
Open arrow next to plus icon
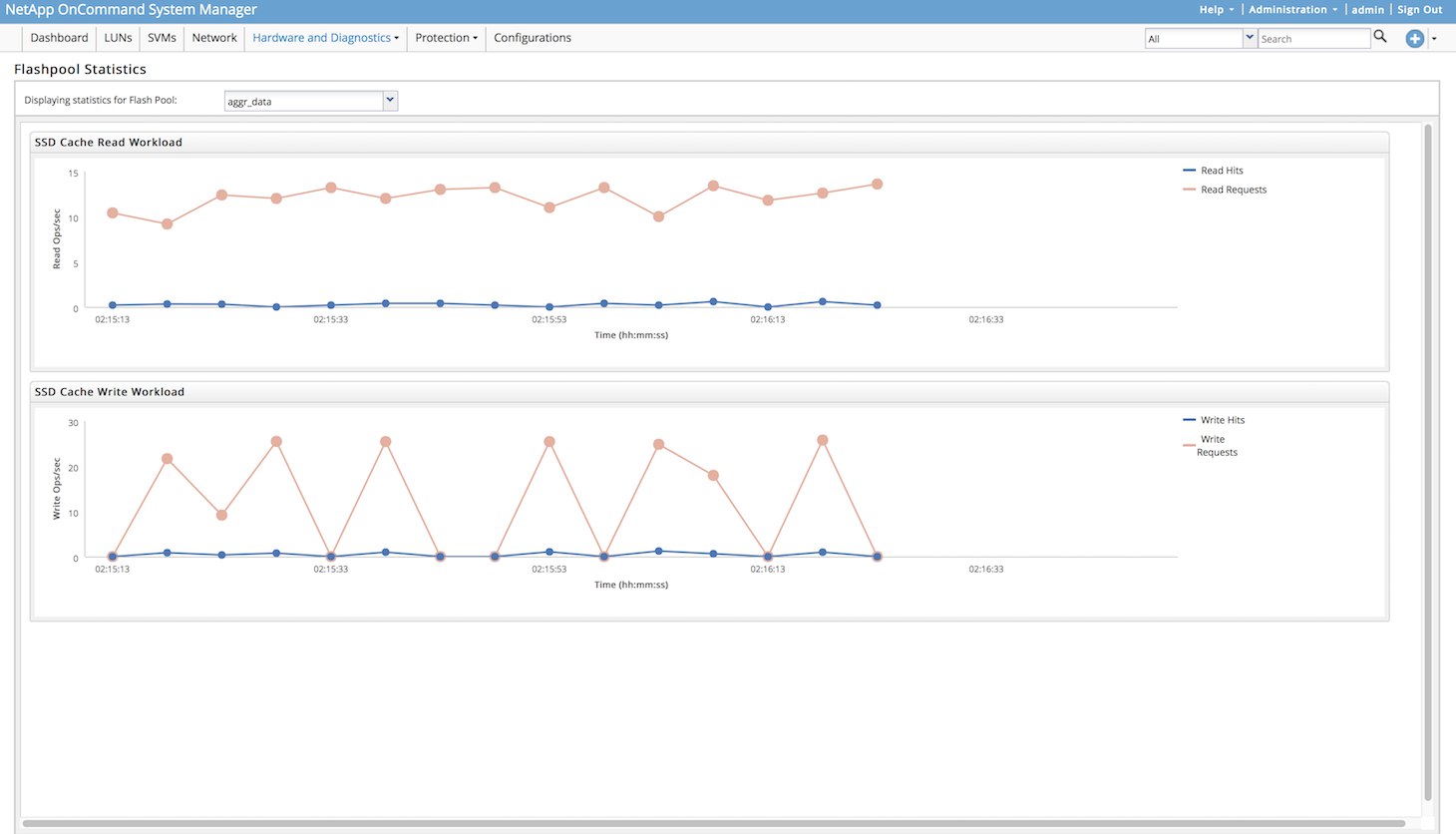1434,39
